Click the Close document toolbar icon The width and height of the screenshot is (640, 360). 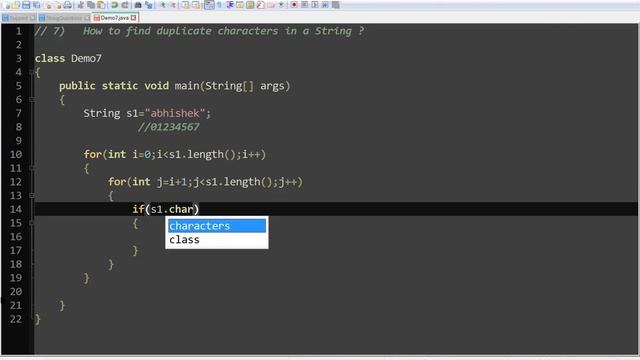tap(48, 5)
